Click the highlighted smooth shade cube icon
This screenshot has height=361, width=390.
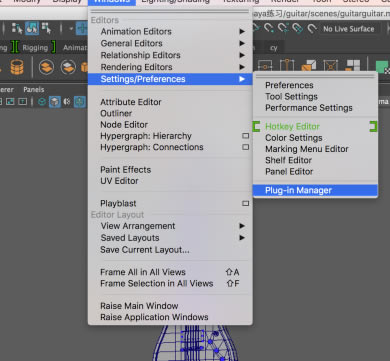55,101
